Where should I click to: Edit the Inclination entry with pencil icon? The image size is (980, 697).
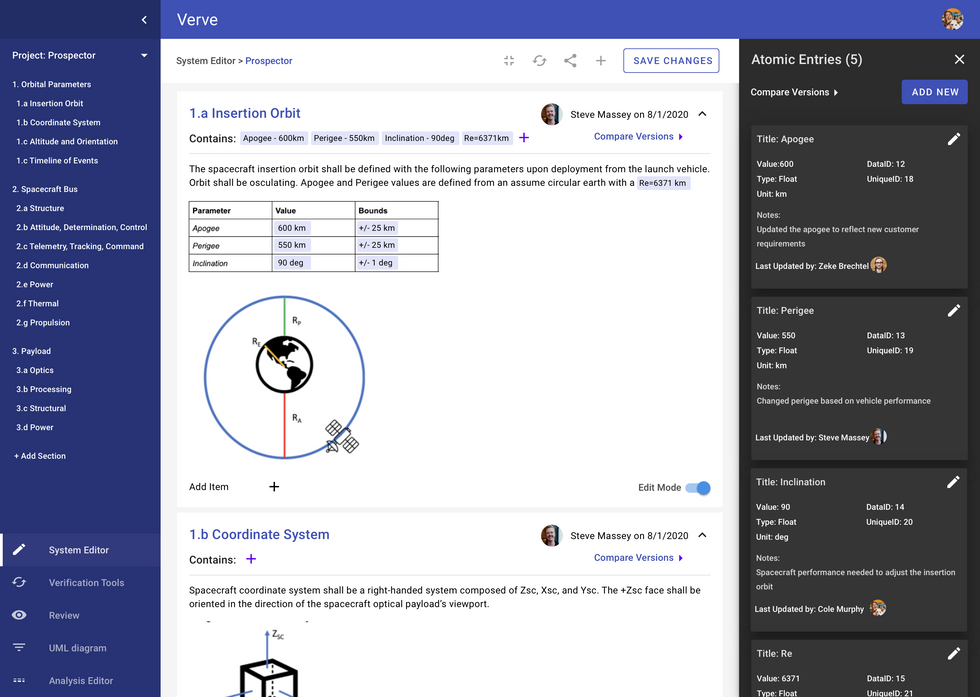953,482
